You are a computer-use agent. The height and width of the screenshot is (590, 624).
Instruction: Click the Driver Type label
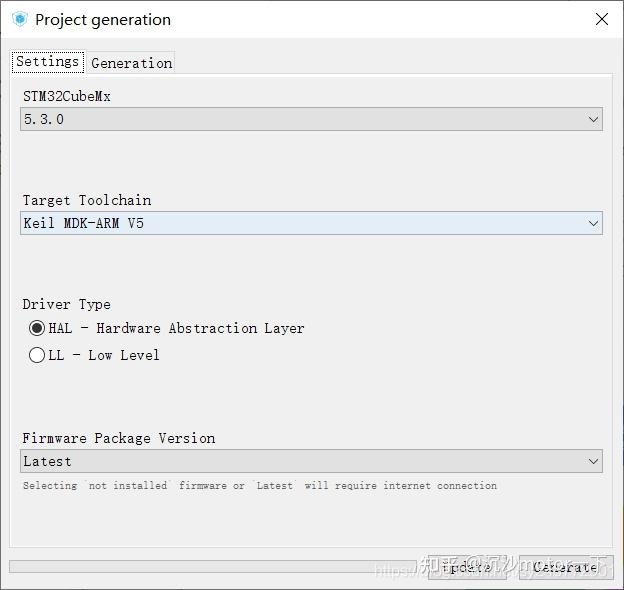67,304
